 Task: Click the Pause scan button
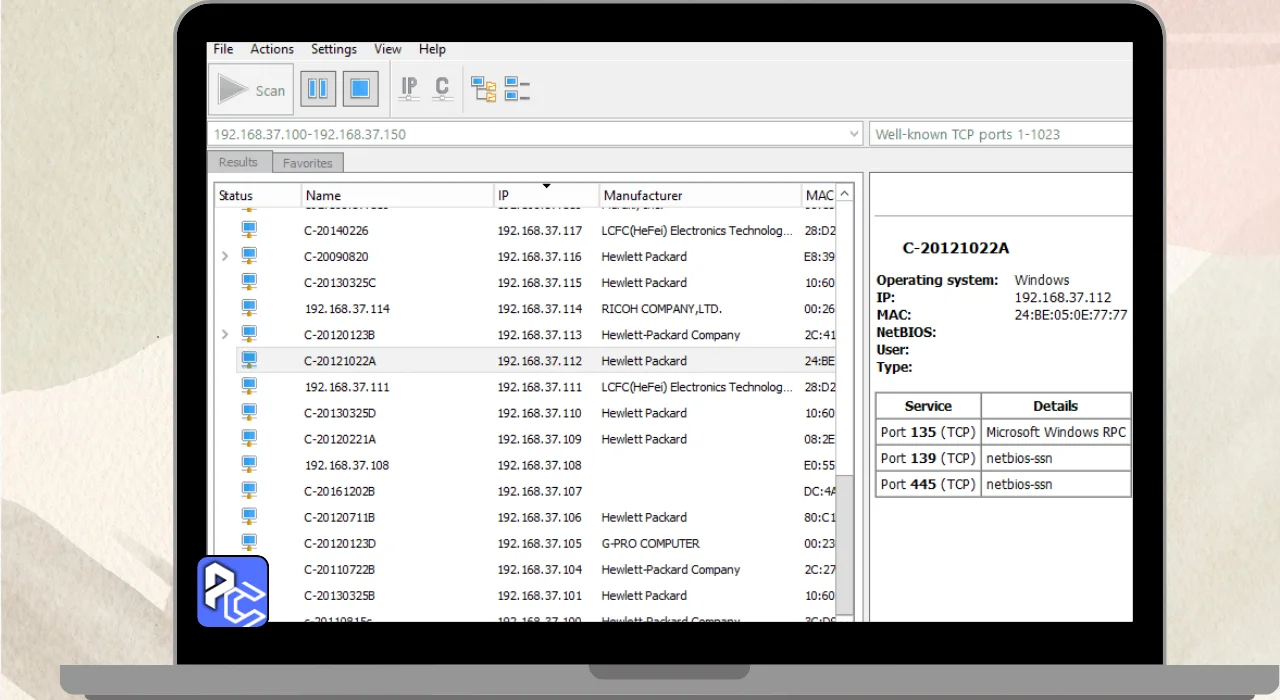[x=318, y=89]
